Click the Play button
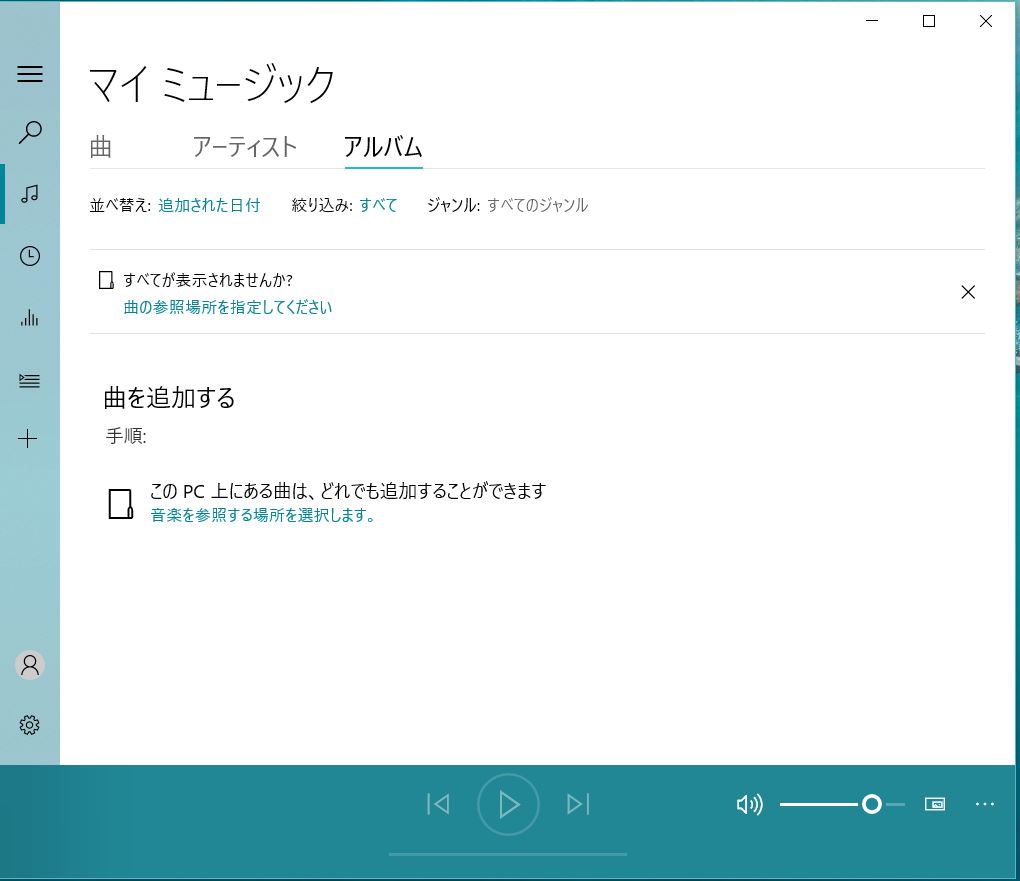 tap(508, 804)
